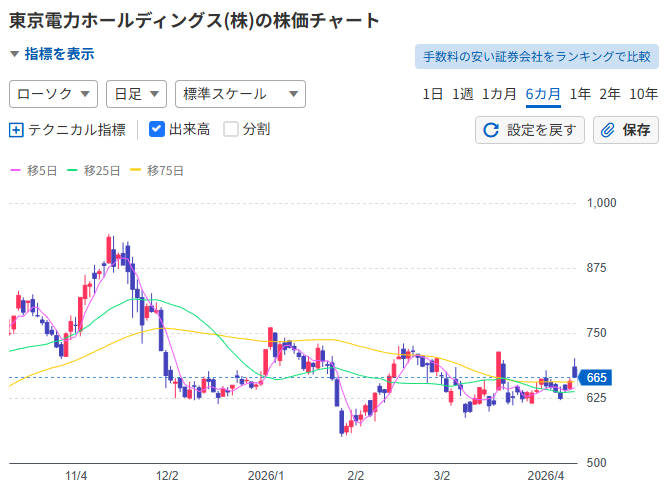Select the 1カ月 period tab
This screenshot has width=667, height=488.
499,94
